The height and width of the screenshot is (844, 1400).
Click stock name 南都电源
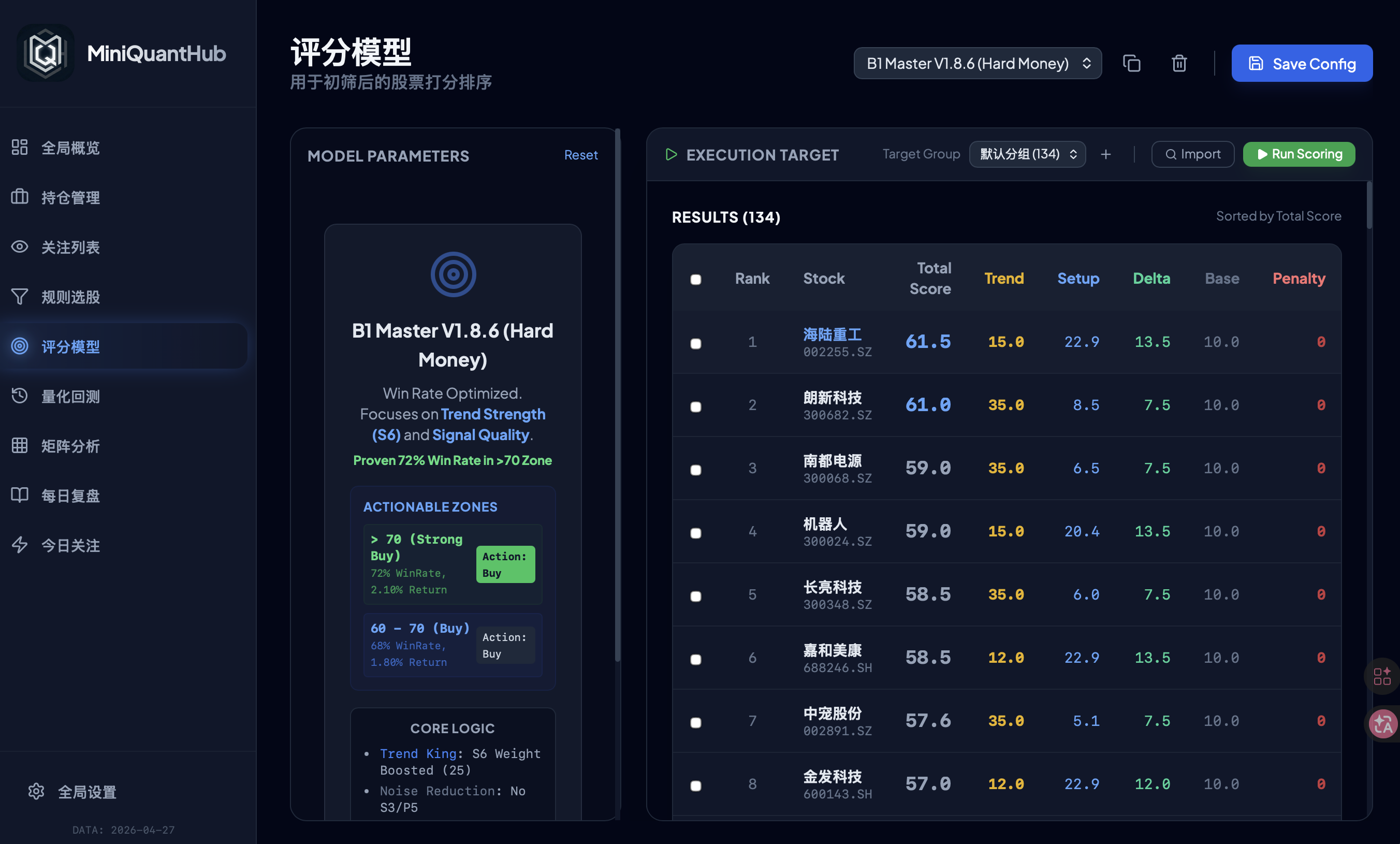pyautogui.click(x=833, y=460)
